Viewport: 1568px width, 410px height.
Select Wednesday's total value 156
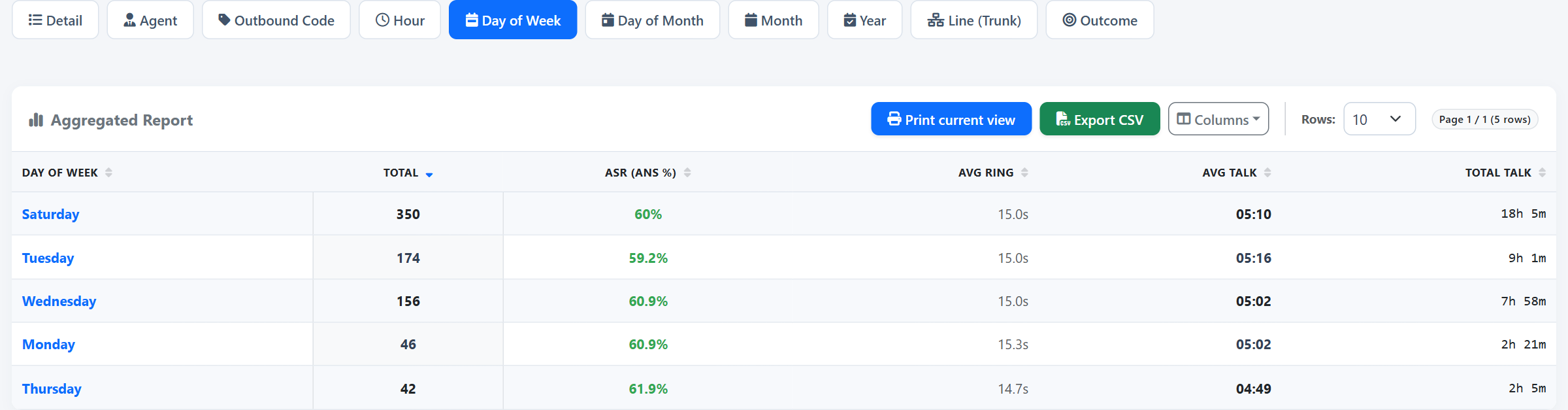pos(408,301)
